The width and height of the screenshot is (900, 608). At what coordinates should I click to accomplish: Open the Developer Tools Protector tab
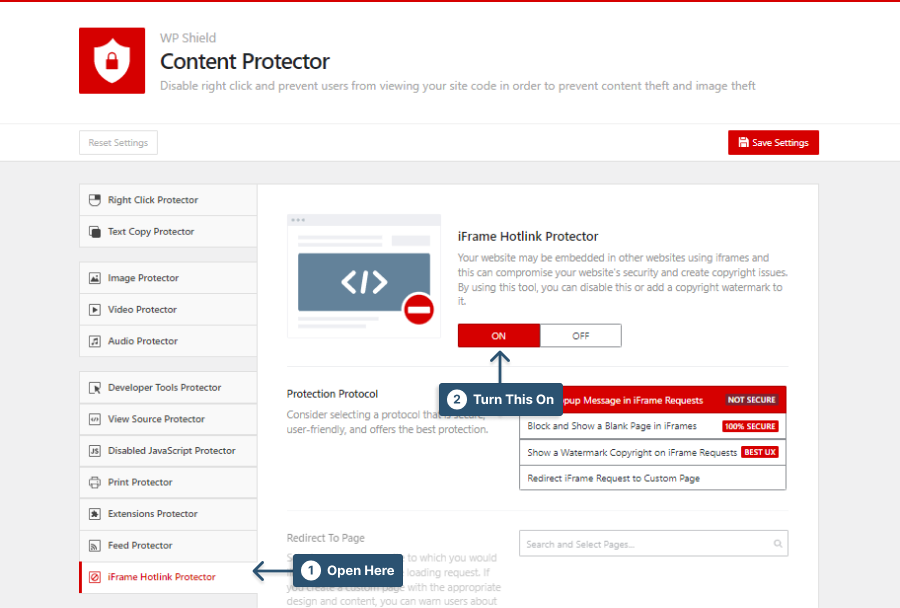click(168, 388)
